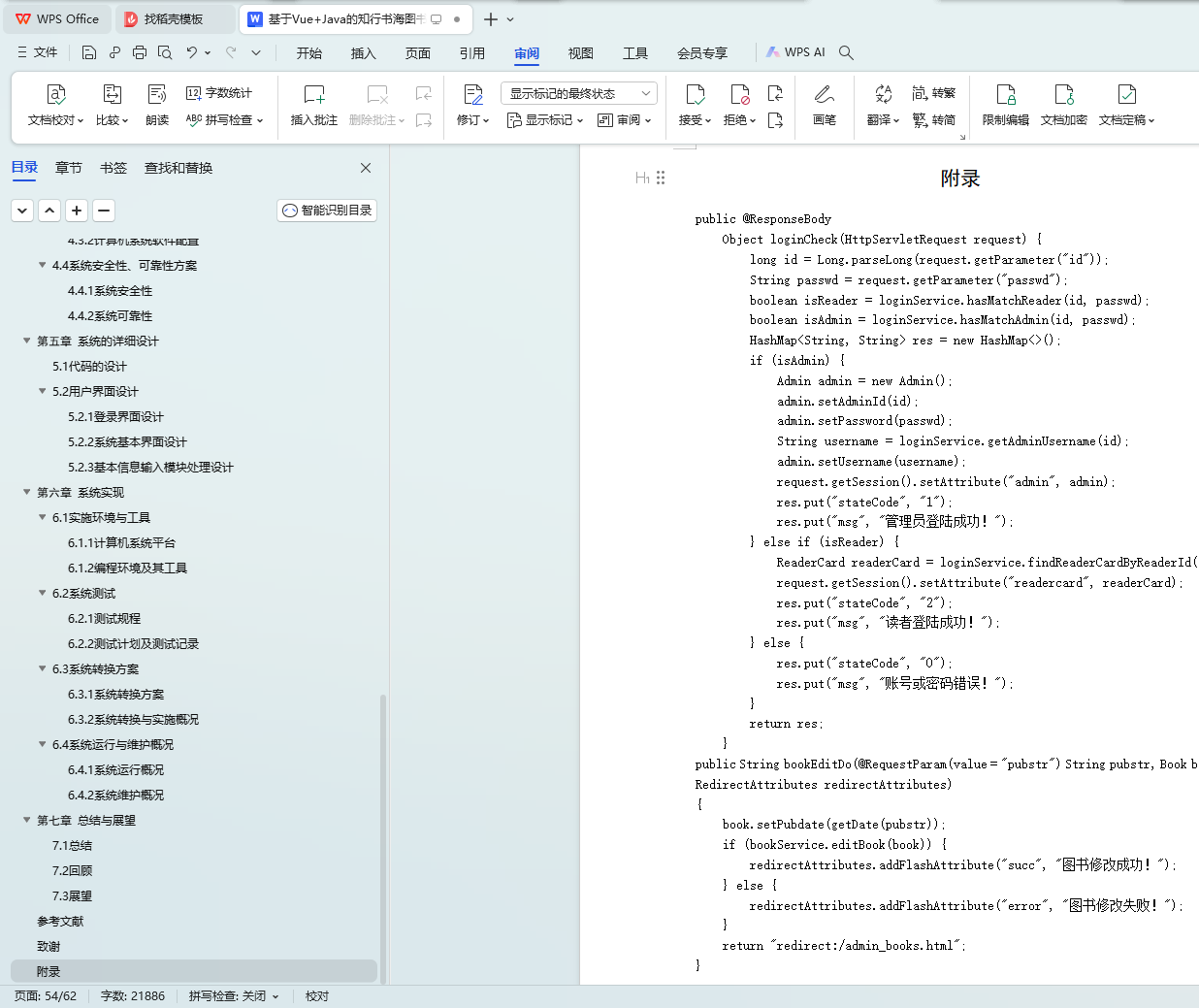Viewport: 1199px width, 1008px height.
Task: Switch to 书签 navigation pane tab
Action: click(113, 168)
